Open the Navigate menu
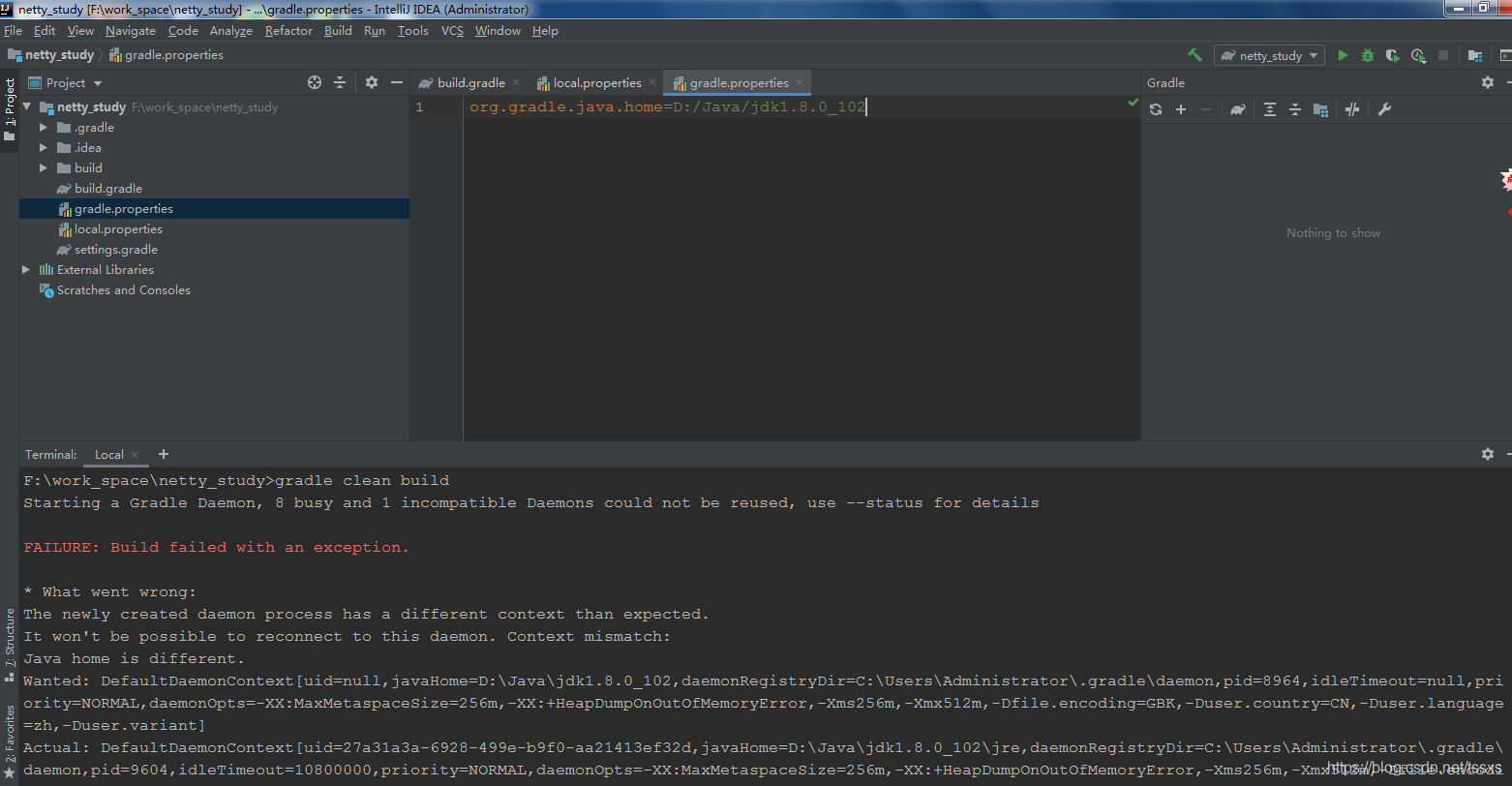The width and height of the screenshot is (1512, 786). pos(131,31)
